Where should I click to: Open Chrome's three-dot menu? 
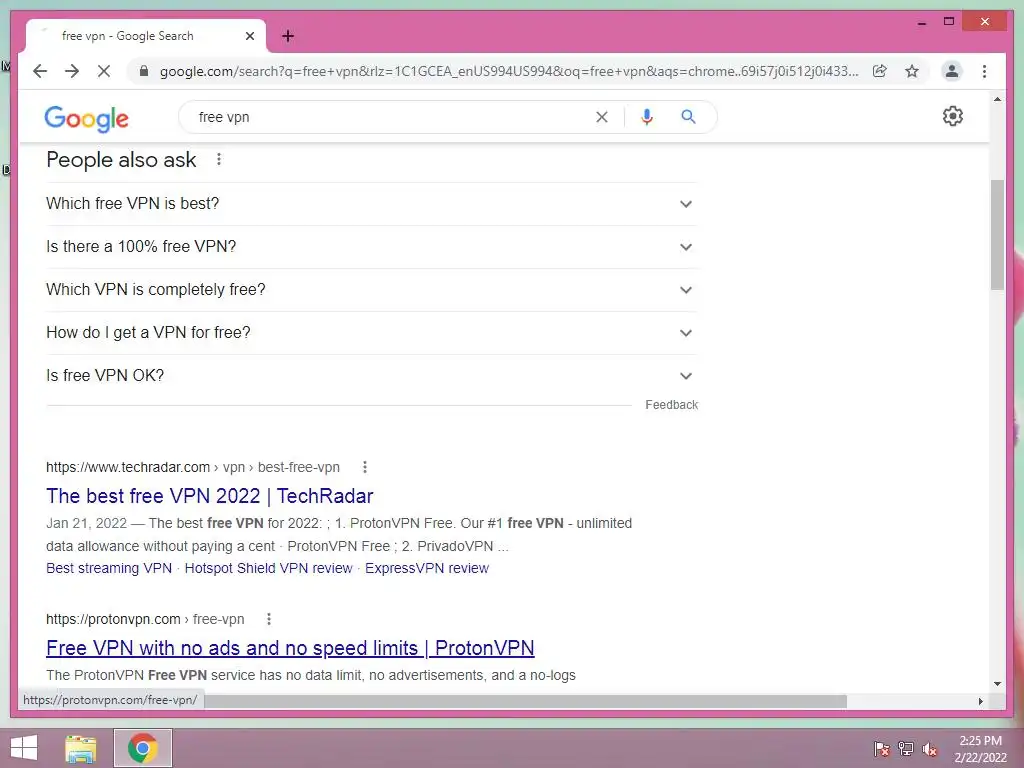pos(984,71)
